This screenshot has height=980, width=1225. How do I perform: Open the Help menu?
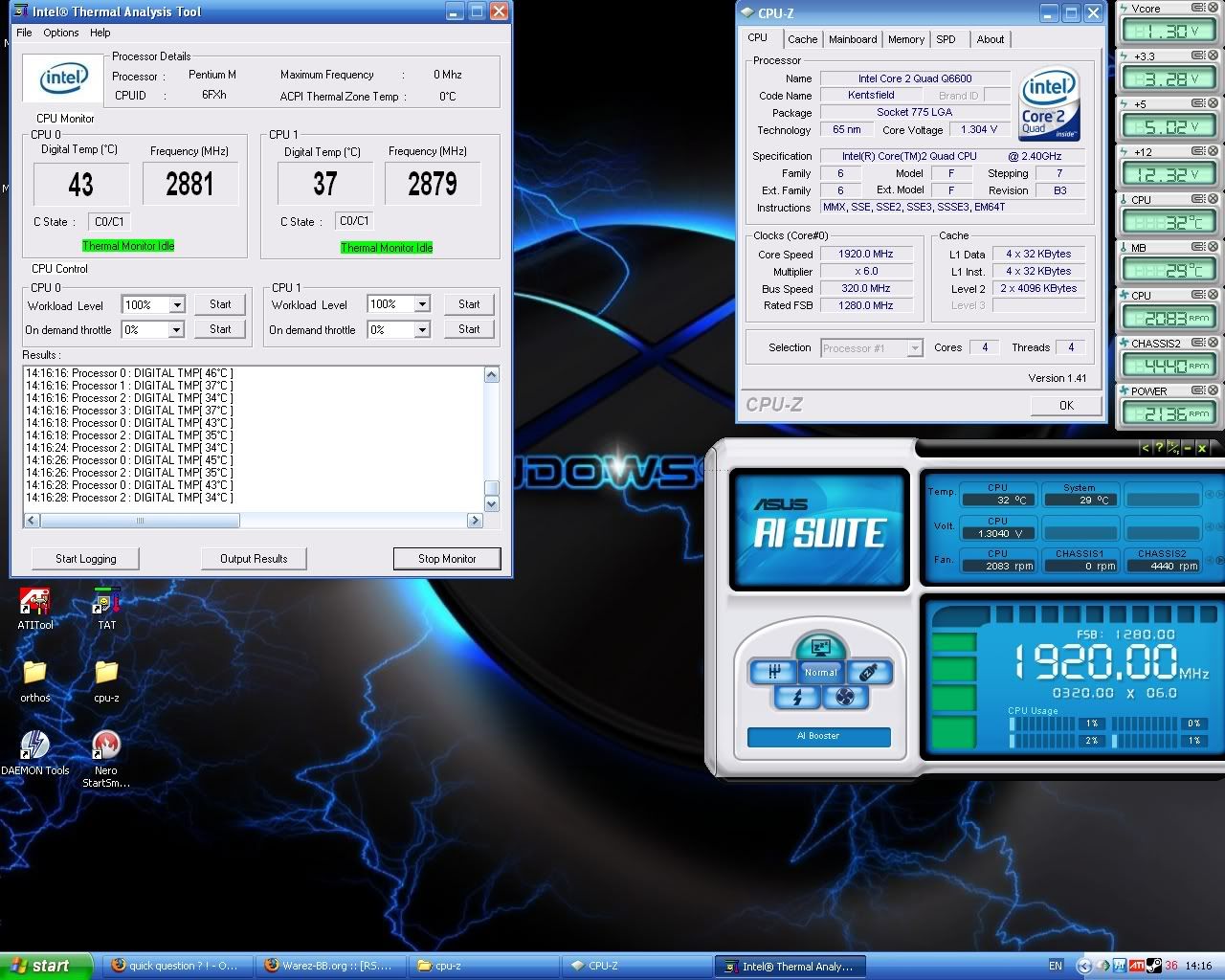point(100,33)
